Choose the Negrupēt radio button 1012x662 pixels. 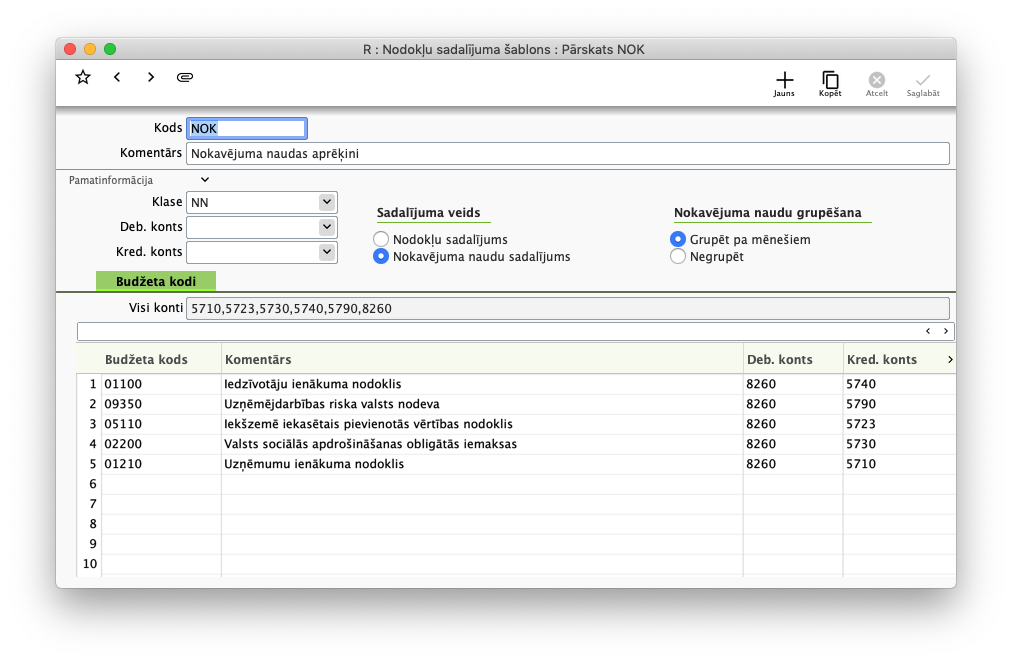coord(678,256)
